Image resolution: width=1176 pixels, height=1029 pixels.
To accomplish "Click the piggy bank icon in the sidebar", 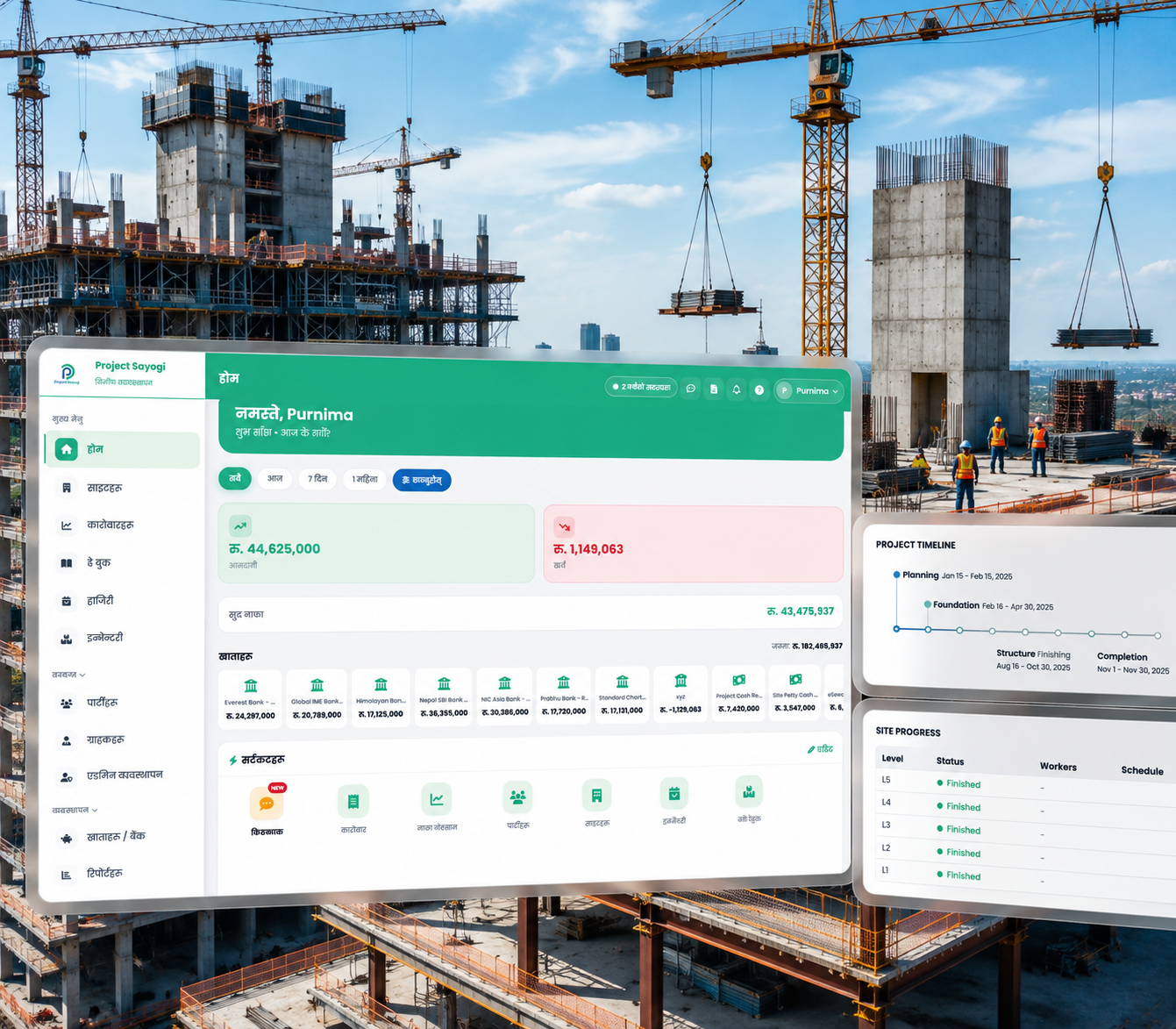I will click(x=67, y=838).
